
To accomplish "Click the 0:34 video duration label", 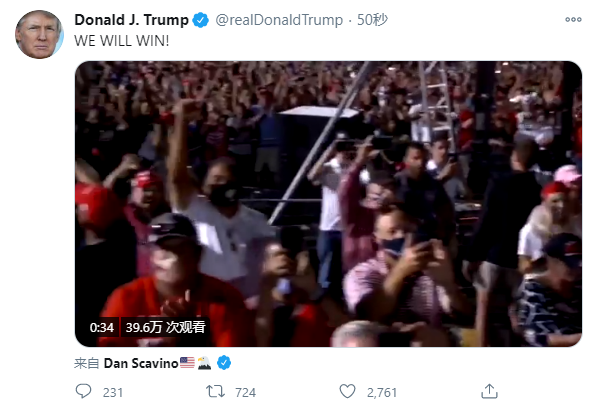I will tap(102, 327).
